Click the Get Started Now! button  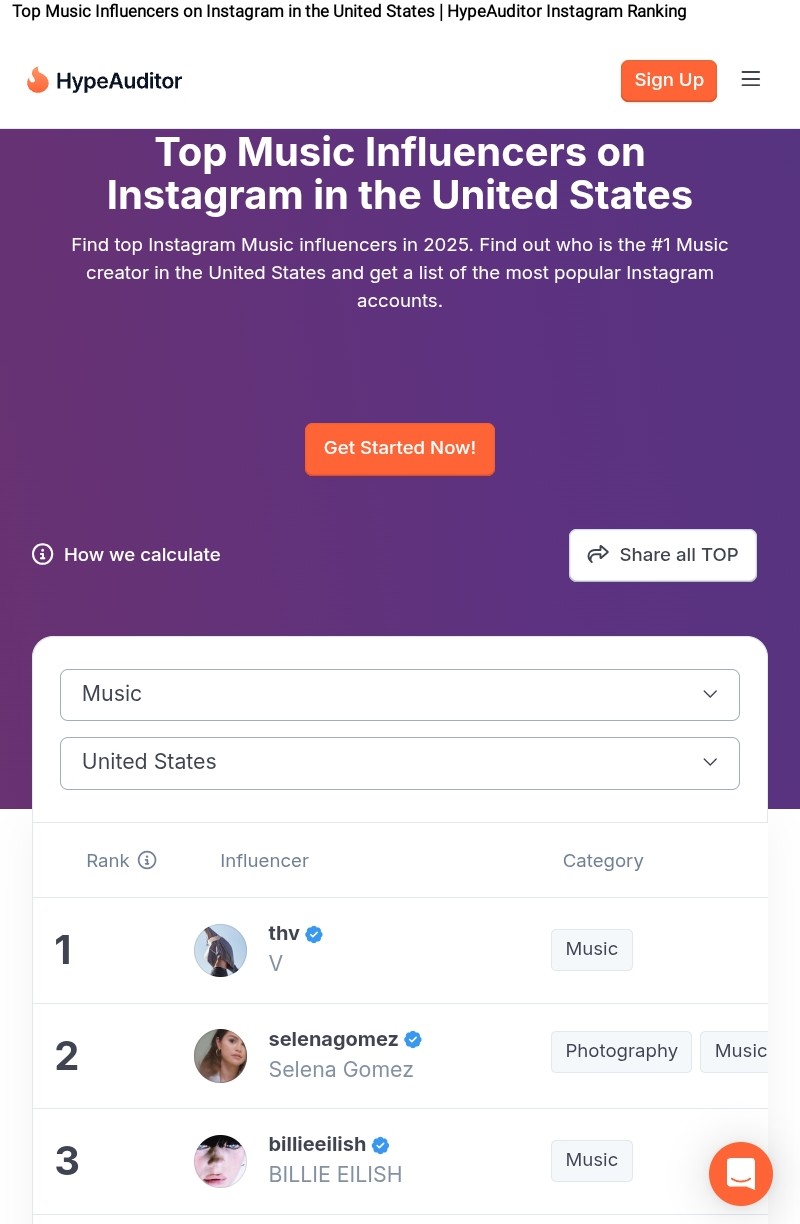point(400,449)
